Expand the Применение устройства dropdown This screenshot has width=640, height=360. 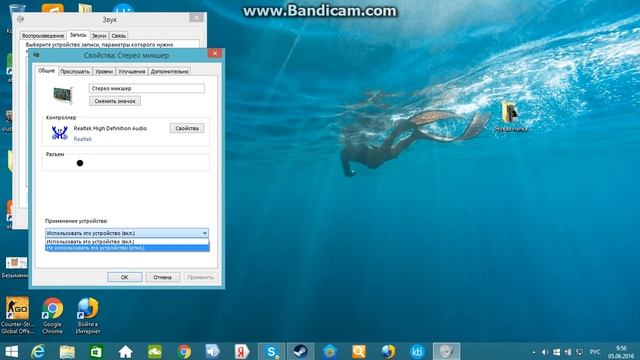pyautogui.click(x=127, y=233)
